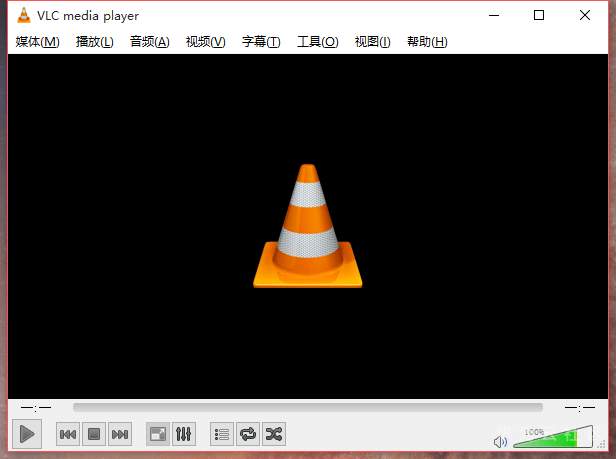Click the playback seek bar
The width and height of the screenshot is (616, 459).
coord(308,407)
